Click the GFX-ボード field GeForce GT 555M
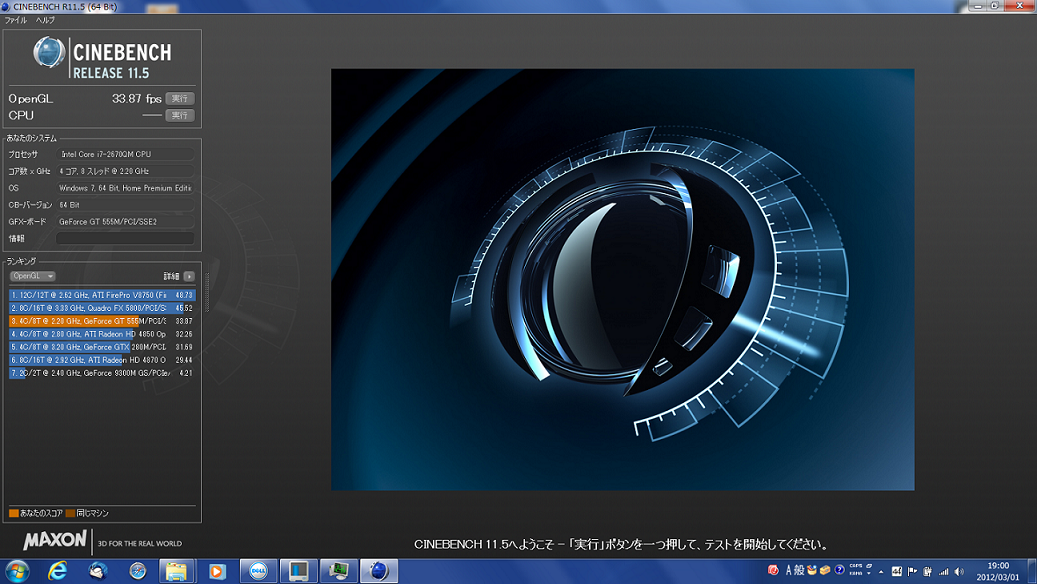The image size is (1037, 584). [125, 222]
